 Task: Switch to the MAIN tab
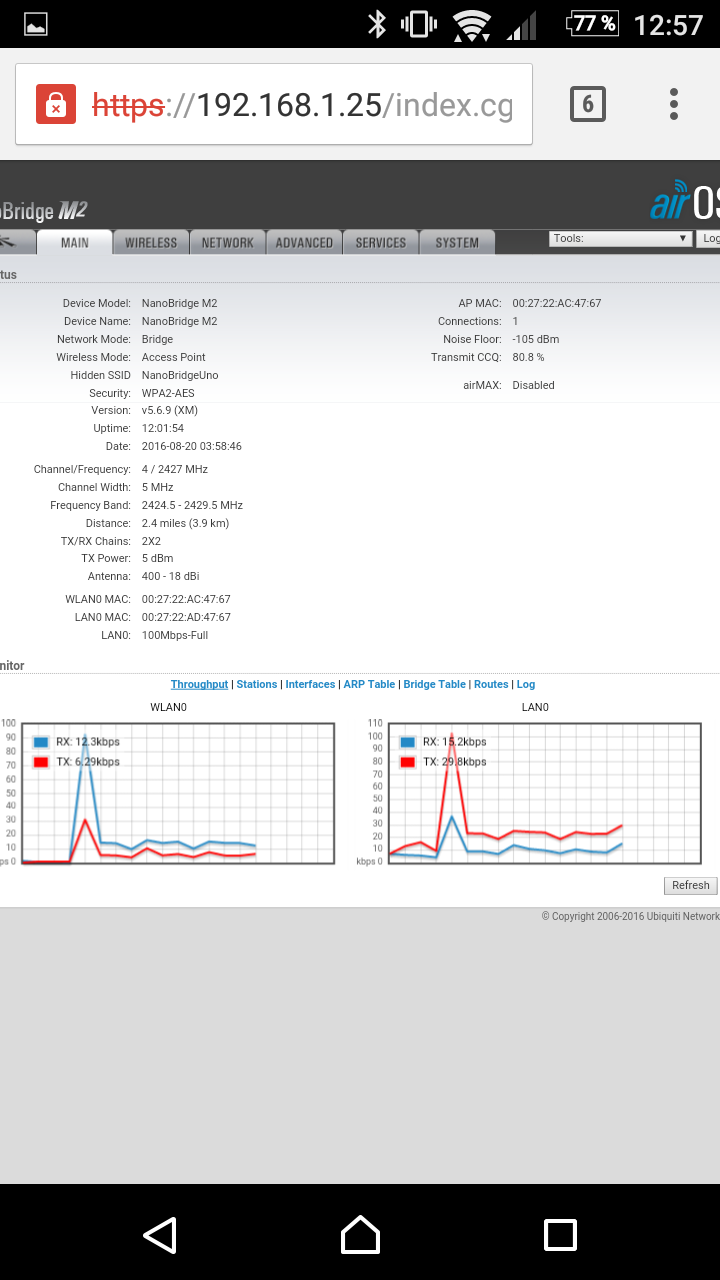pyautogui.click(x=75, y=242)
